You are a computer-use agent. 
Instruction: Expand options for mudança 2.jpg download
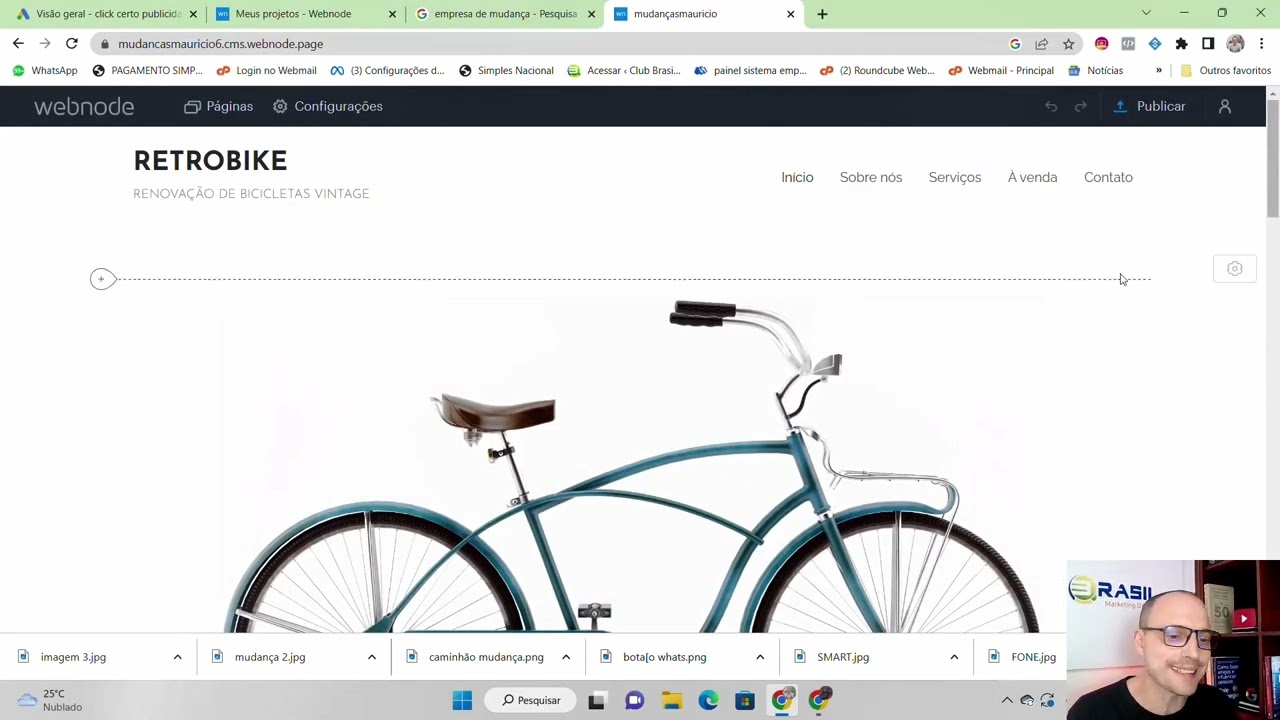point(371,657)
